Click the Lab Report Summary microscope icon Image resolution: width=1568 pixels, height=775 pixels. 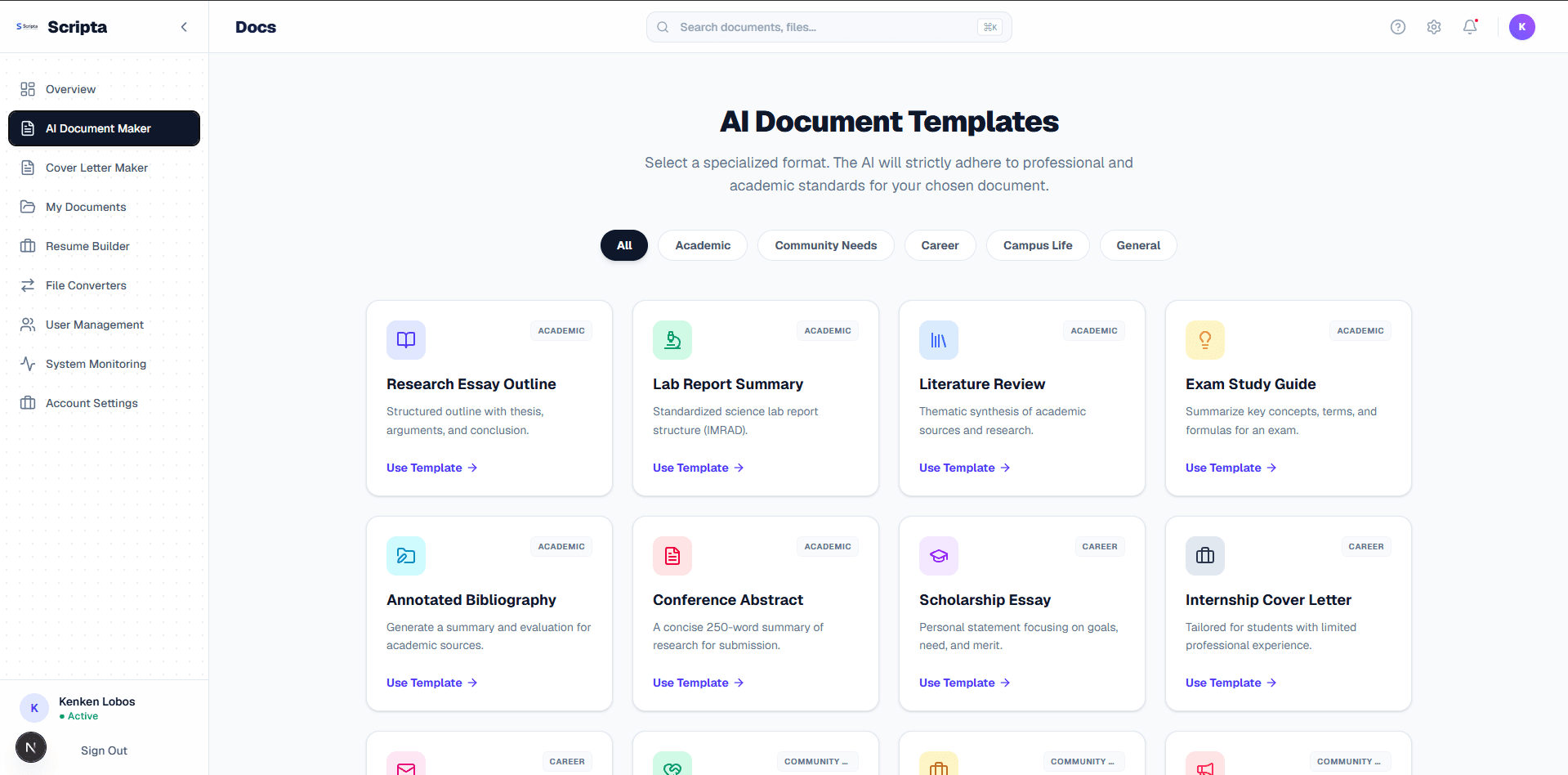(672, 340)
